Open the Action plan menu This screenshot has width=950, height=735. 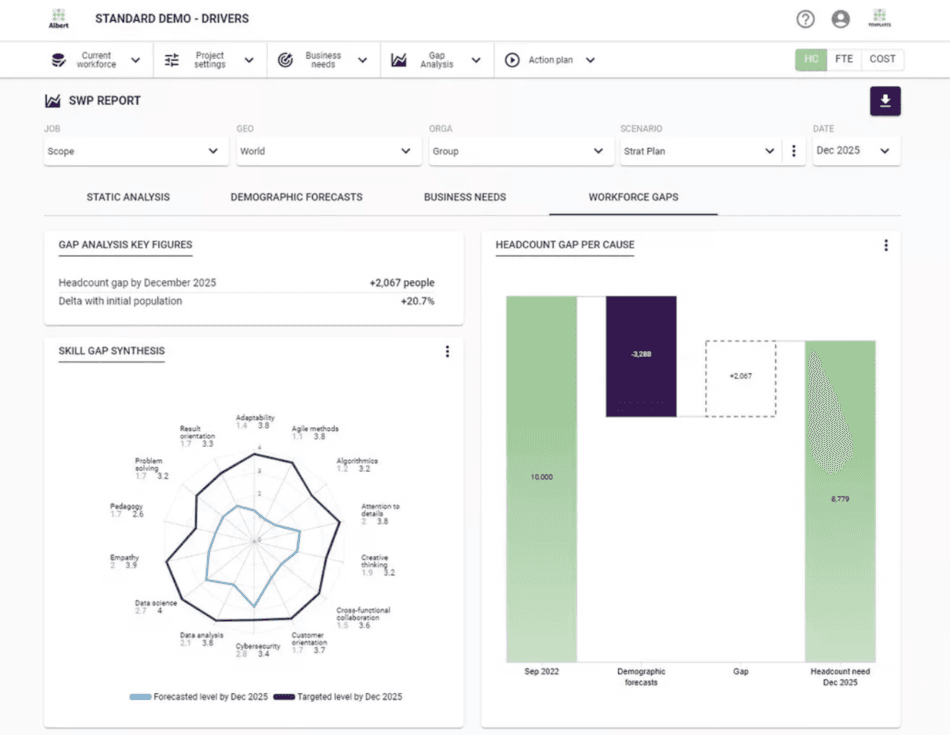click(551, 60)
